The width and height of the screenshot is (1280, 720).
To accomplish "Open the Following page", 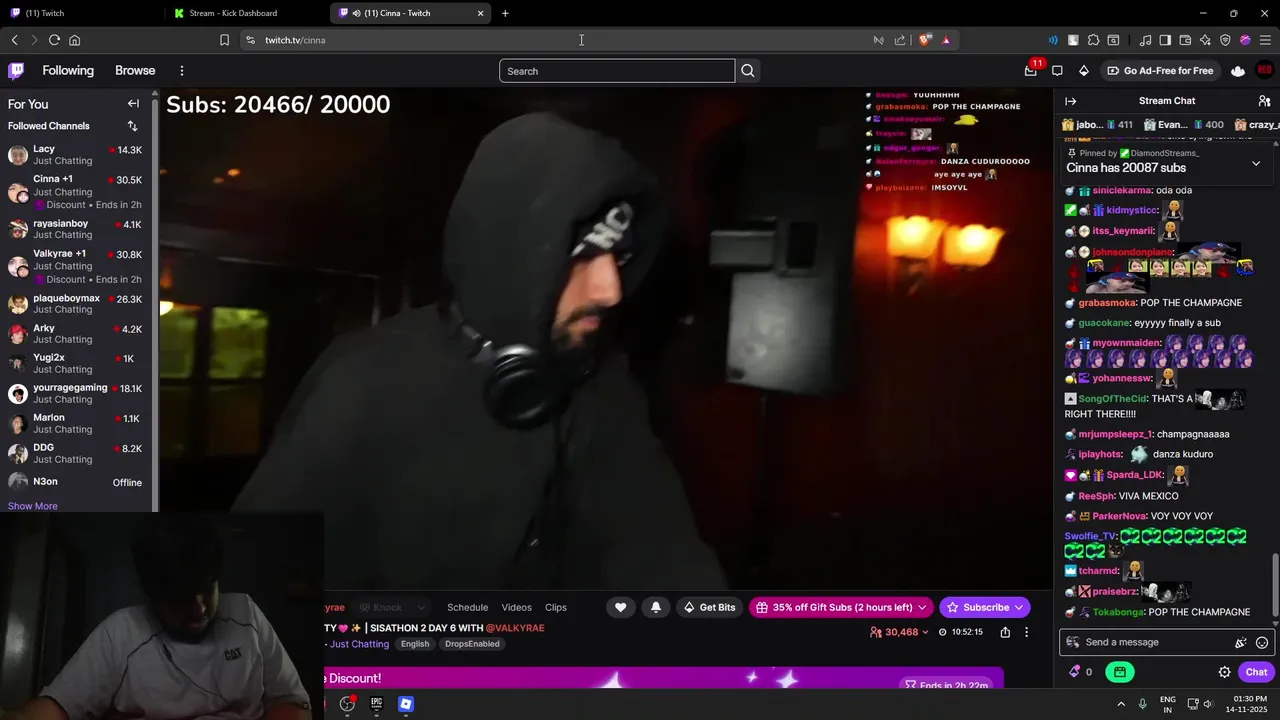I will [x=68, y=71].
